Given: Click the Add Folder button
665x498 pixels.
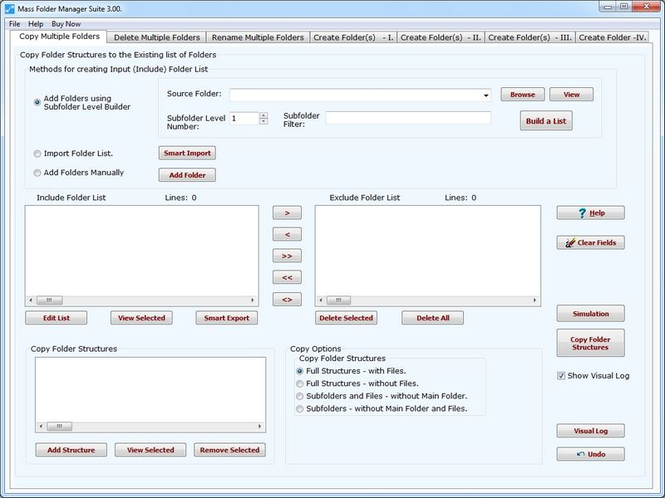Looking at the screenshot, I should [x=187, y=175].
